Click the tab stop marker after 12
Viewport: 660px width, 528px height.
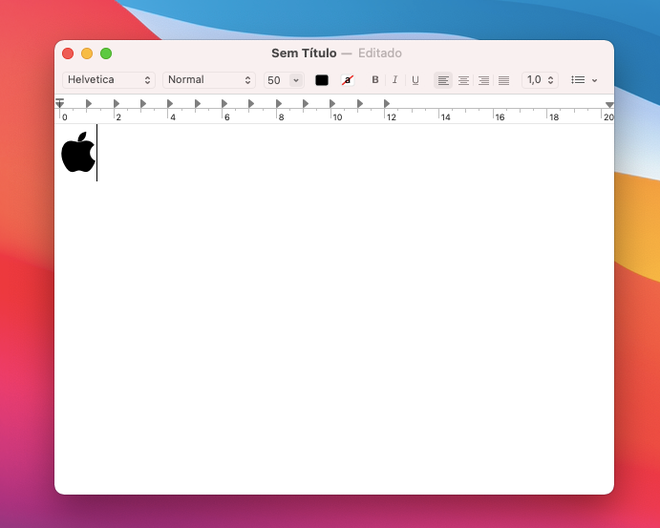tap(387, 103)
